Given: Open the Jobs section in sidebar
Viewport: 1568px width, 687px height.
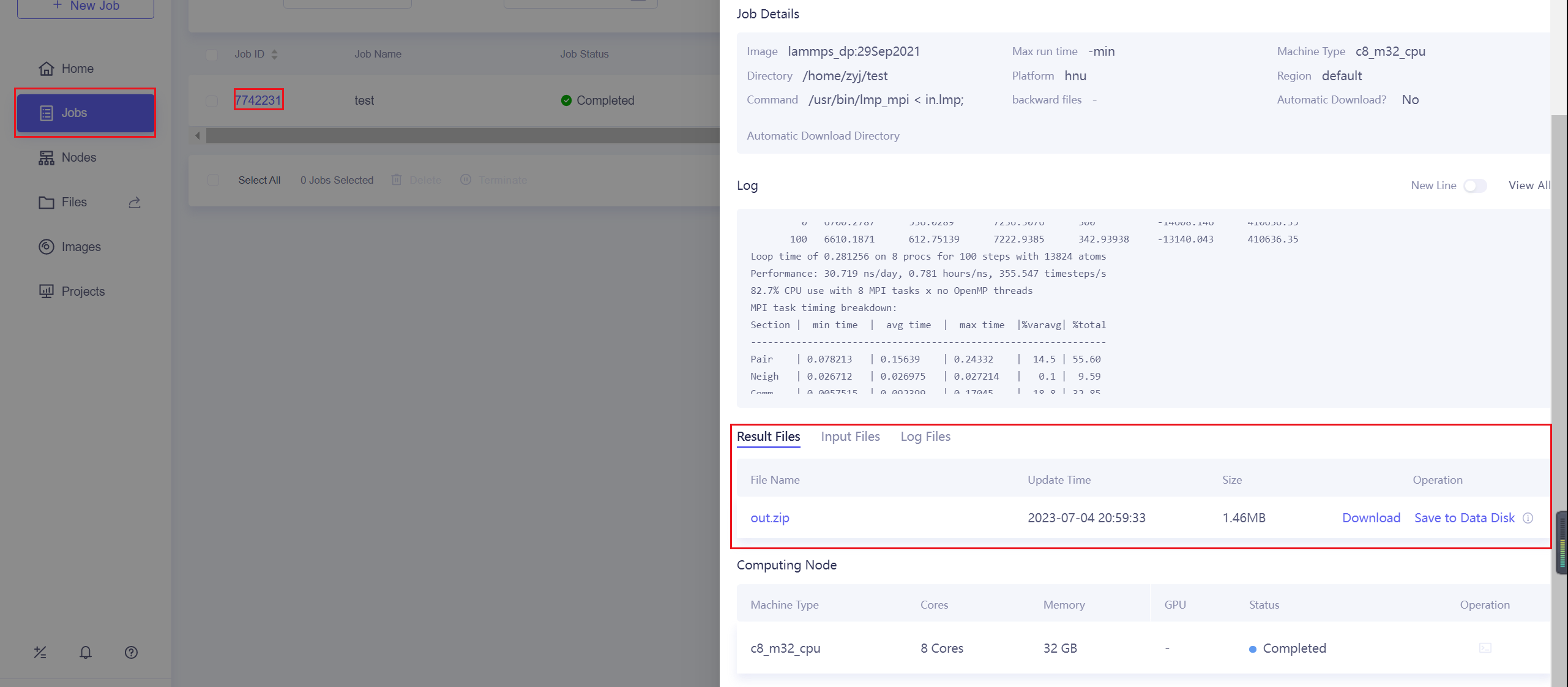Looking at the screenshot, I should (85, 113).
